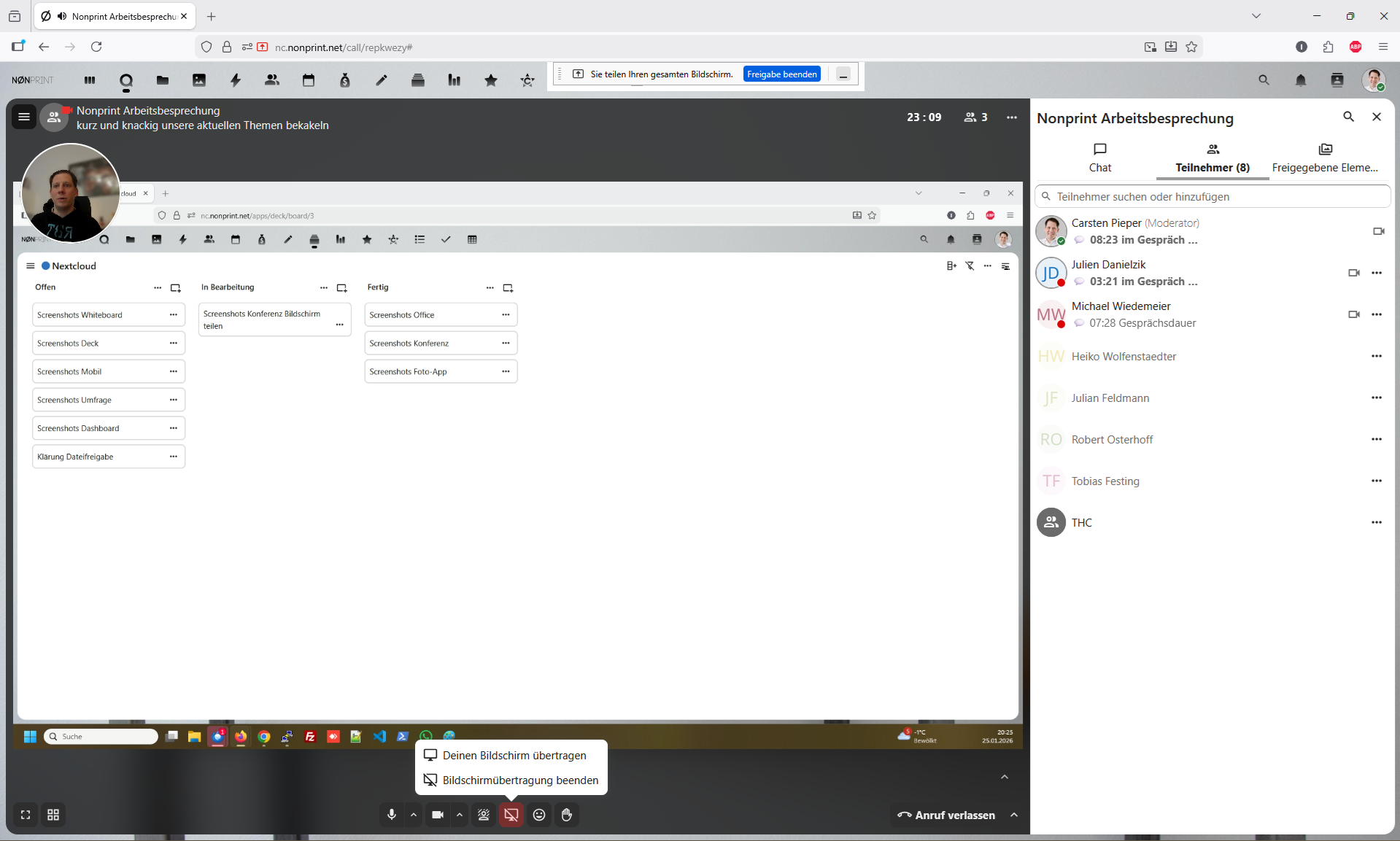
Task: Mute the microphone
Action: pyautogui.click(x=392, y=815)
